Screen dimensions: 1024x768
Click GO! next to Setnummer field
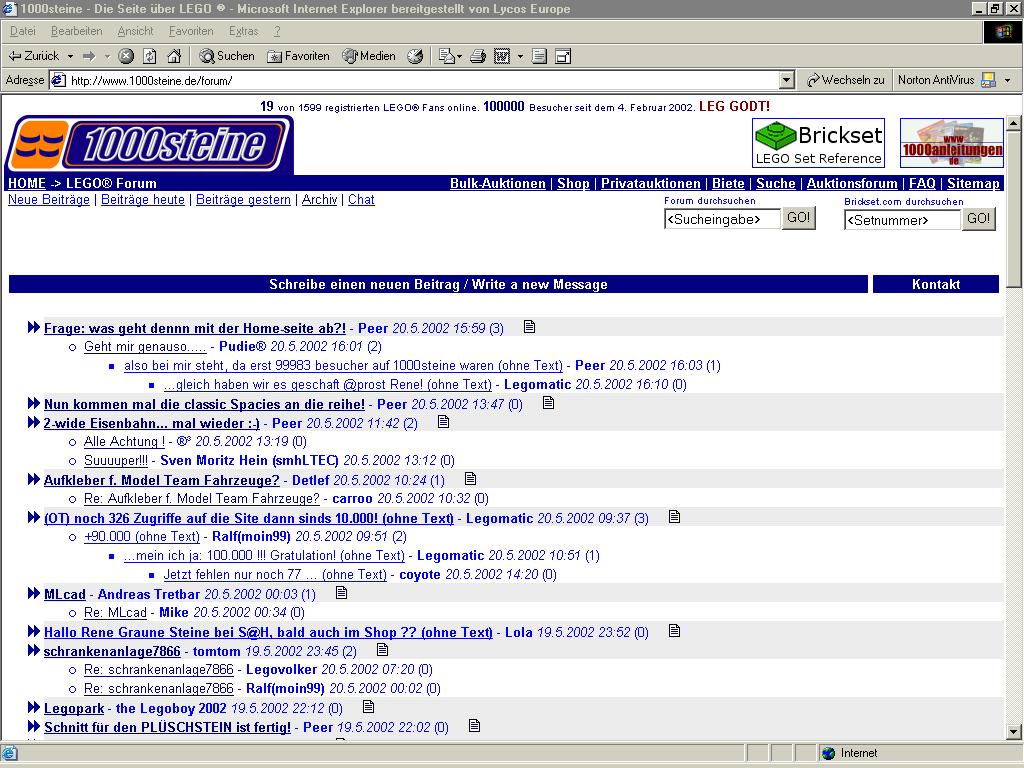click(x=978, y=219)
